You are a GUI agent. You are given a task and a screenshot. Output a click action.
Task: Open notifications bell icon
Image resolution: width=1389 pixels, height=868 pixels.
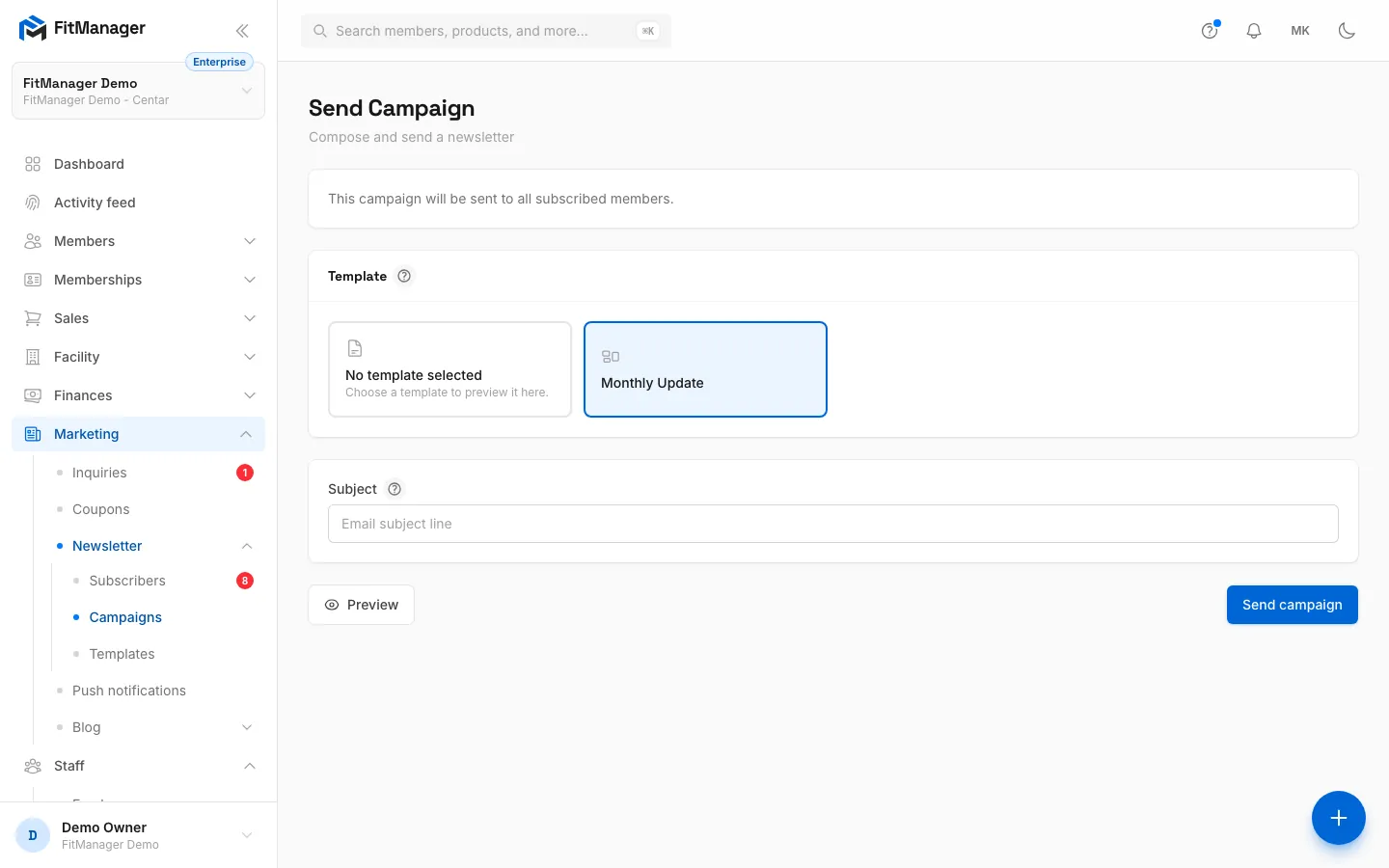tap(1254, 31)
